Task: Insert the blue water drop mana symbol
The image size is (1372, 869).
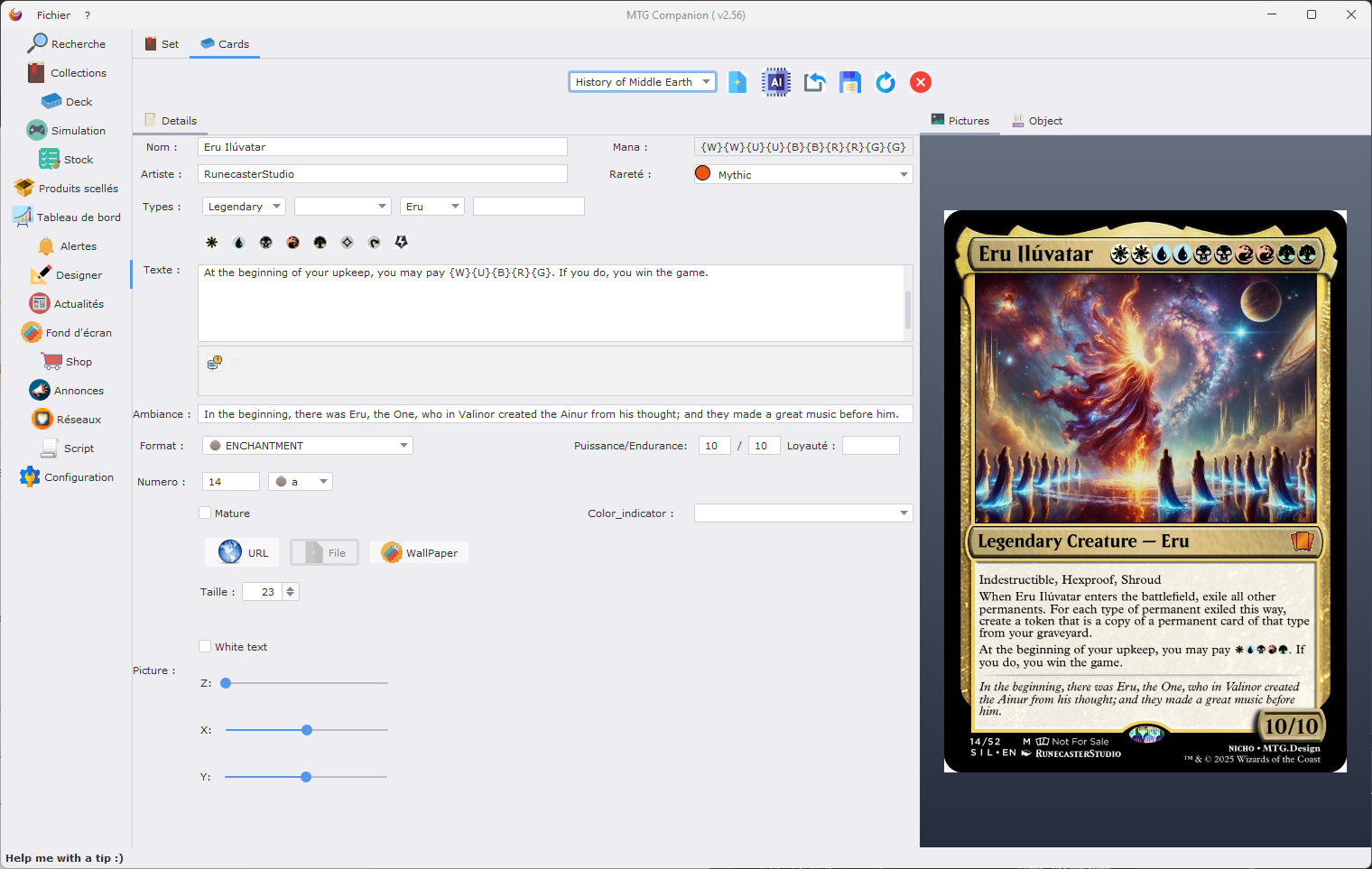Action: click(x=239, y=242)
